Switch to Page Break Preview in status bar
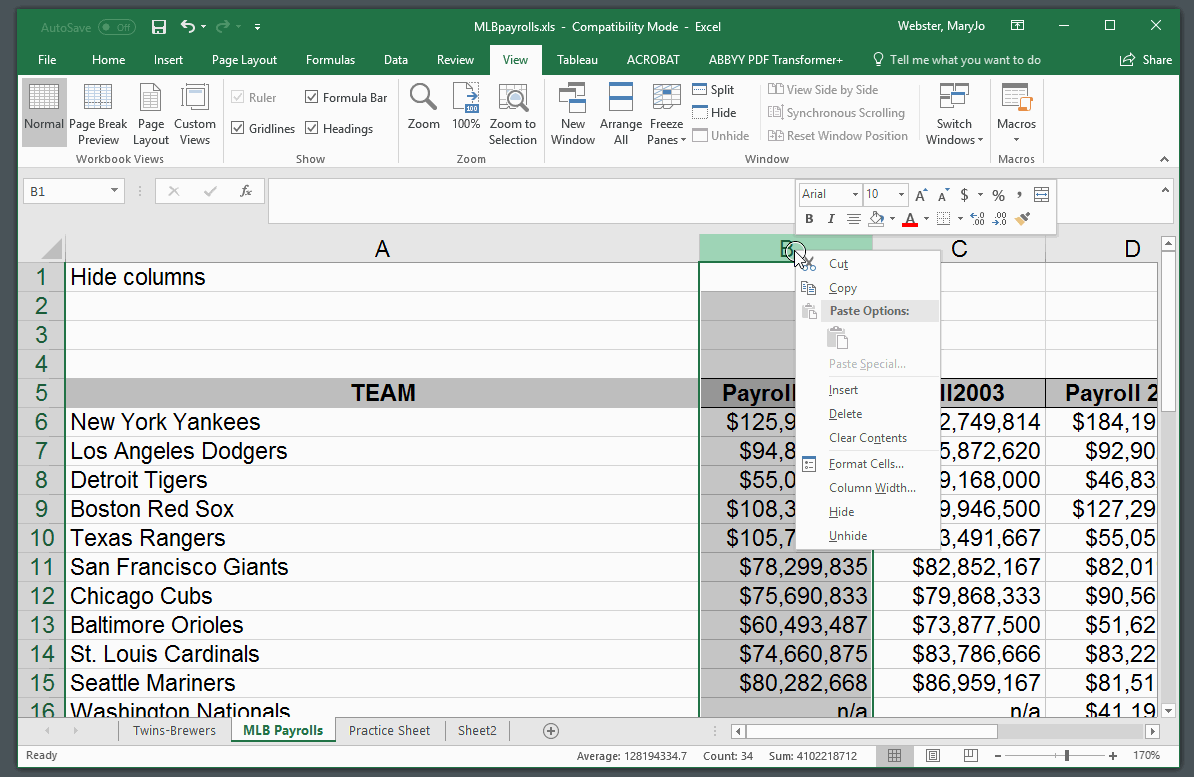The height and width of the screenshot is (777, 1194). 970,756
